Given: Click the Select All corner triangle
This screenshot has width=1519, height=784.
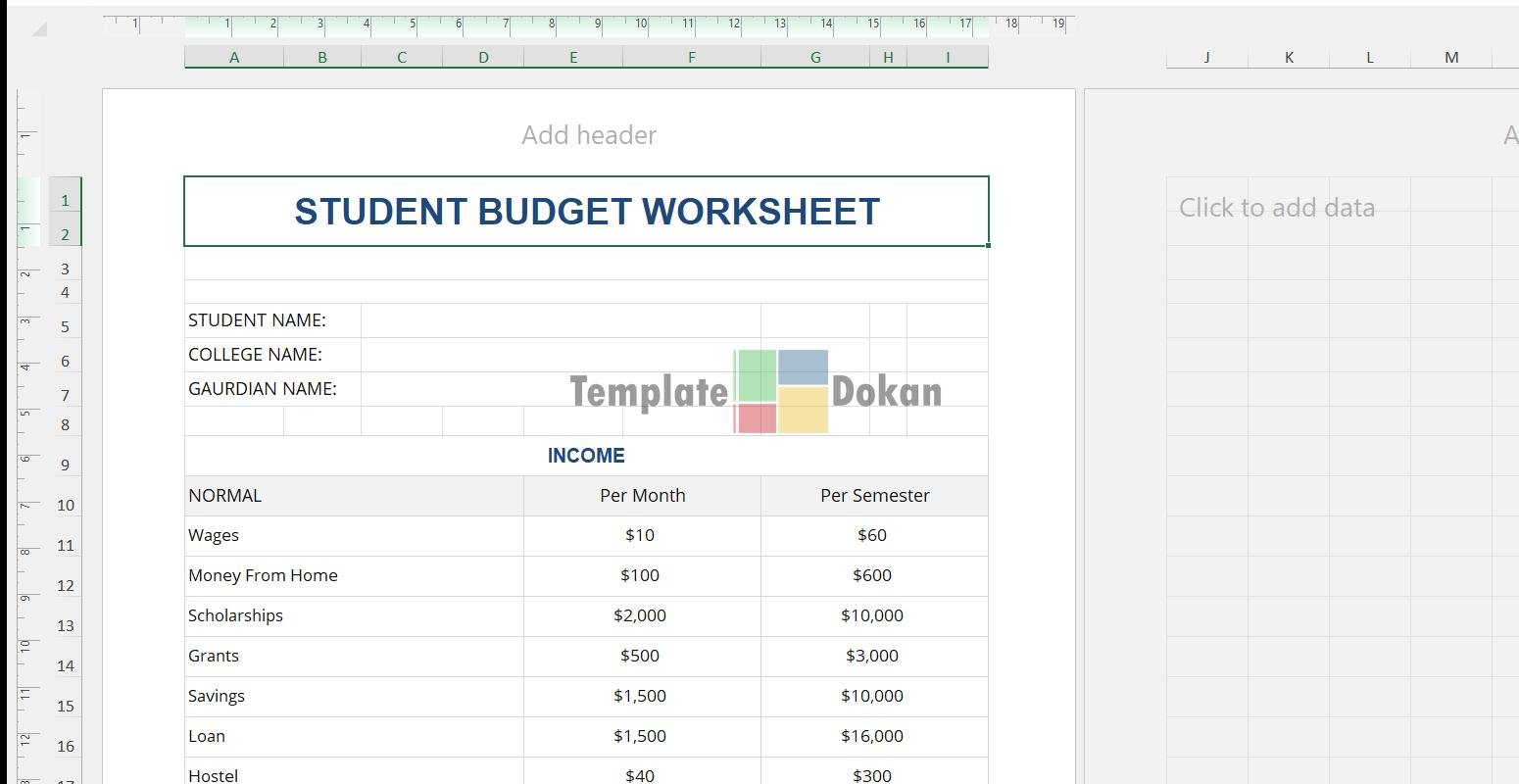Looking at the screenshot, I should (39, 29).
